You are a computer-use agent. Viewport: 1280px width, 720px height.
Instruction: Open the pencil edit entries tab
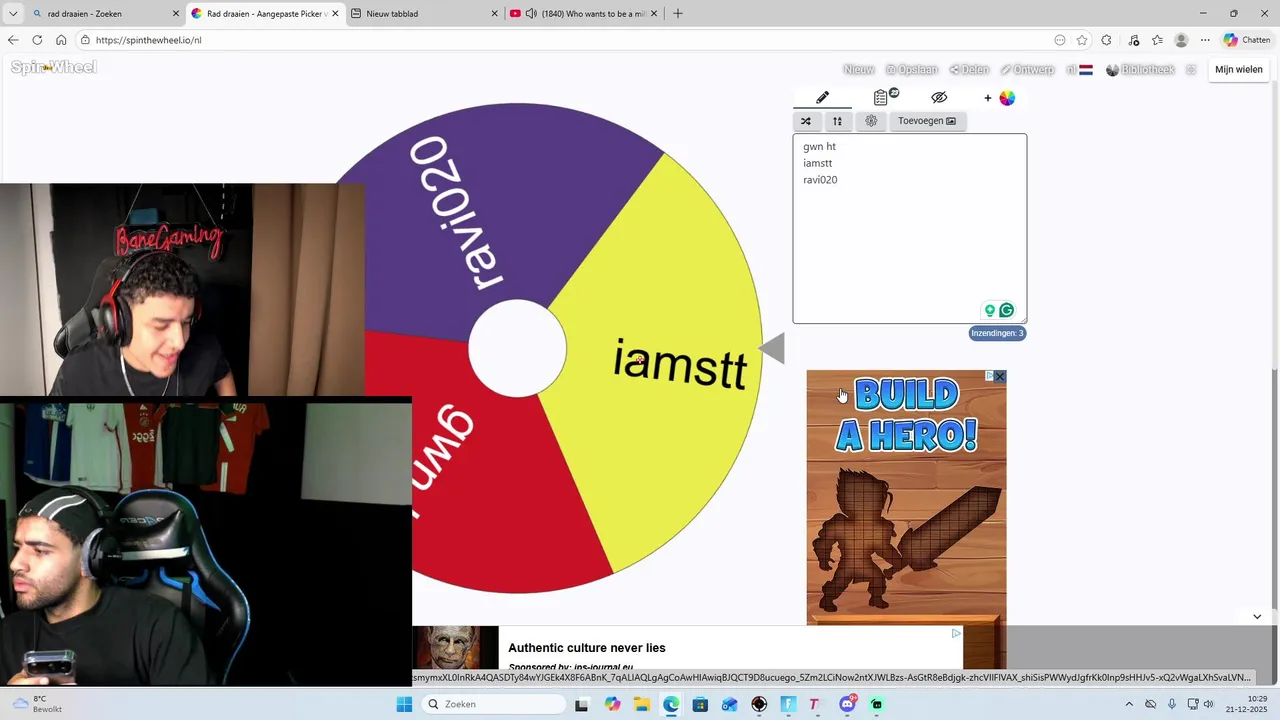[822, 97]
